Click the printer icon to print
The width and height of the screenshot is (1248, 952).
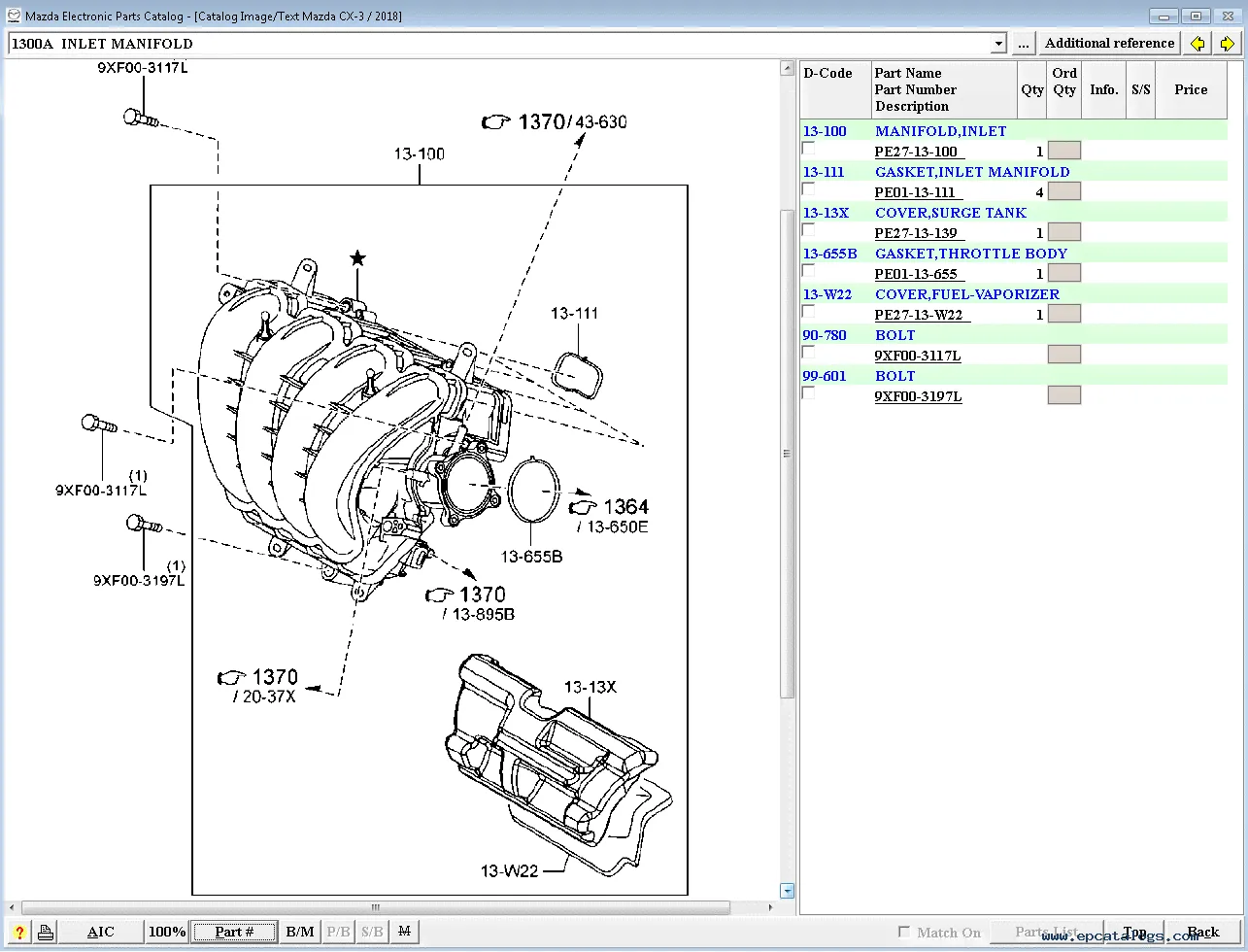tap(46, 932)
